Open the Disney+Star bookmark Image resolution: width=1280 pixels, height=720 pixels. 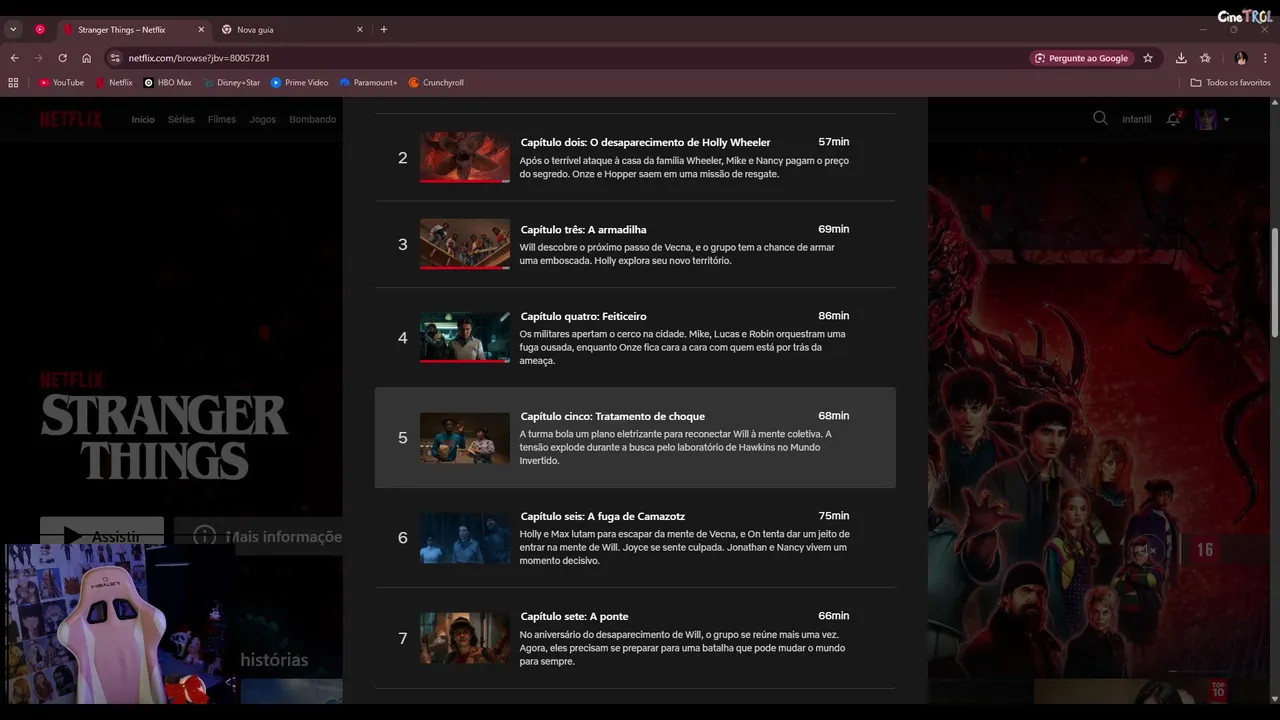(x=232, y=83)
